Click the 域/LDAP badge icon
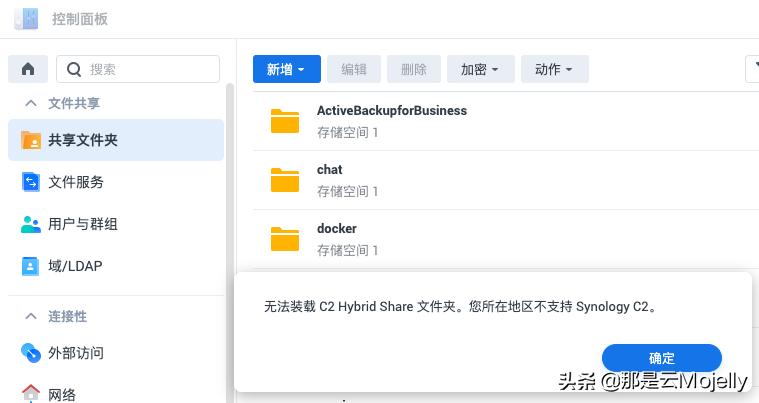Image resolution: width=759 pixels, height=403 pixels. coord(30,266)
